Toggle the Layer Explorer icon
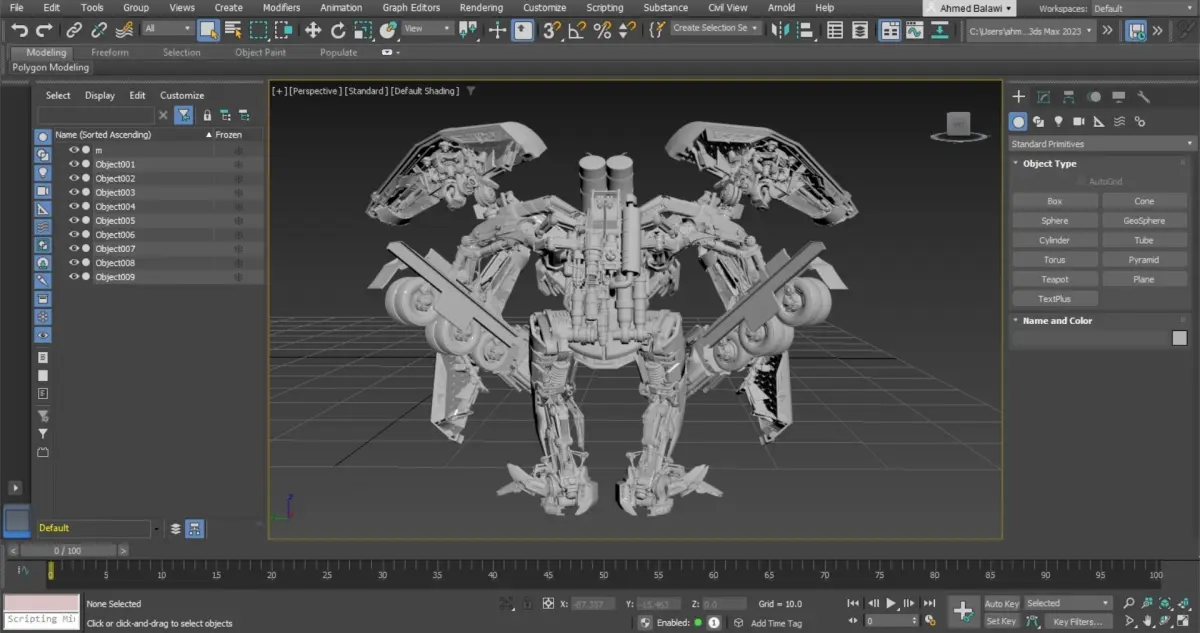The image size is (1200, 633). (861, 30)
